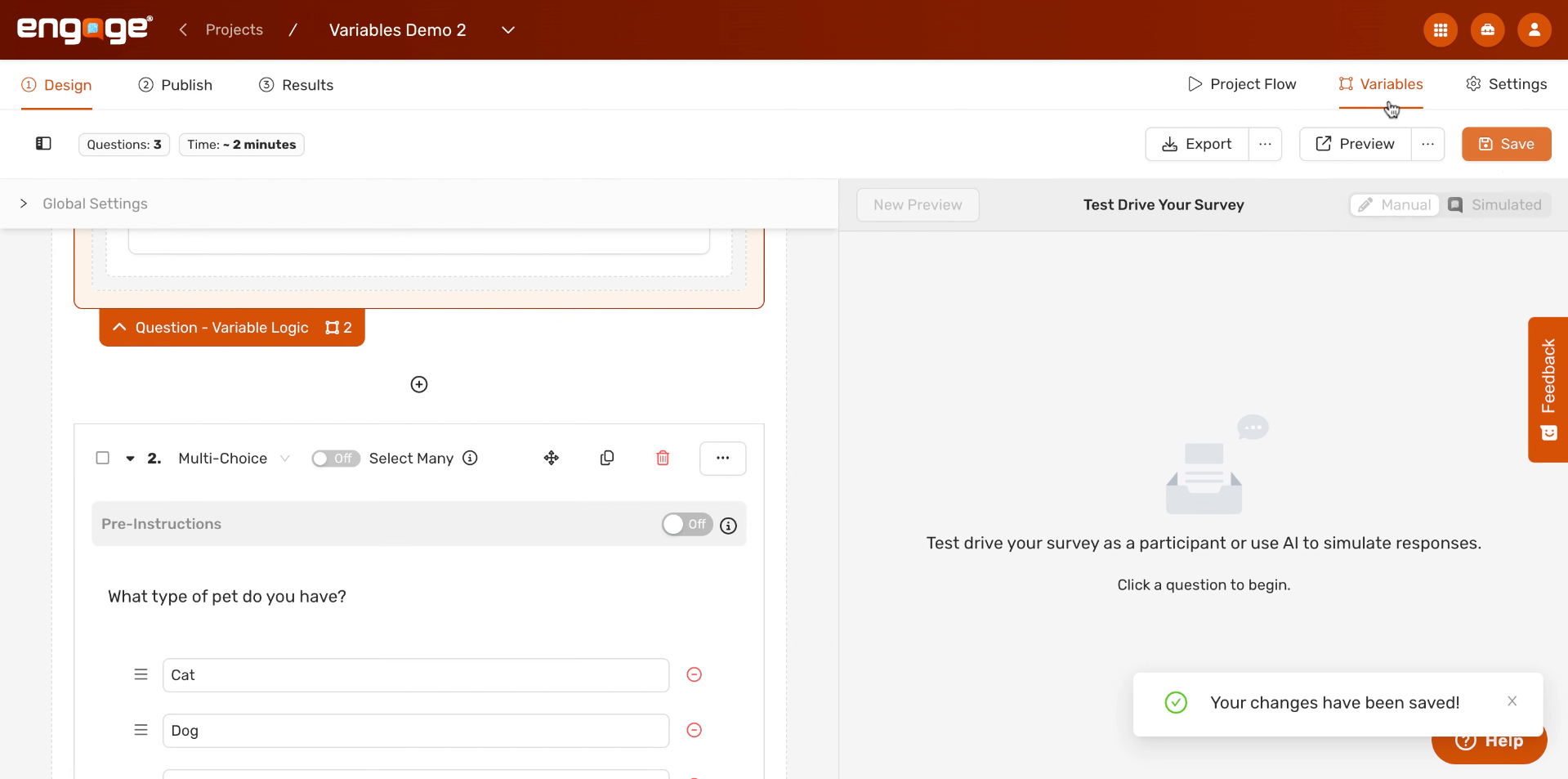Duplicate question 2 with the copy icon

pos(607,458)
